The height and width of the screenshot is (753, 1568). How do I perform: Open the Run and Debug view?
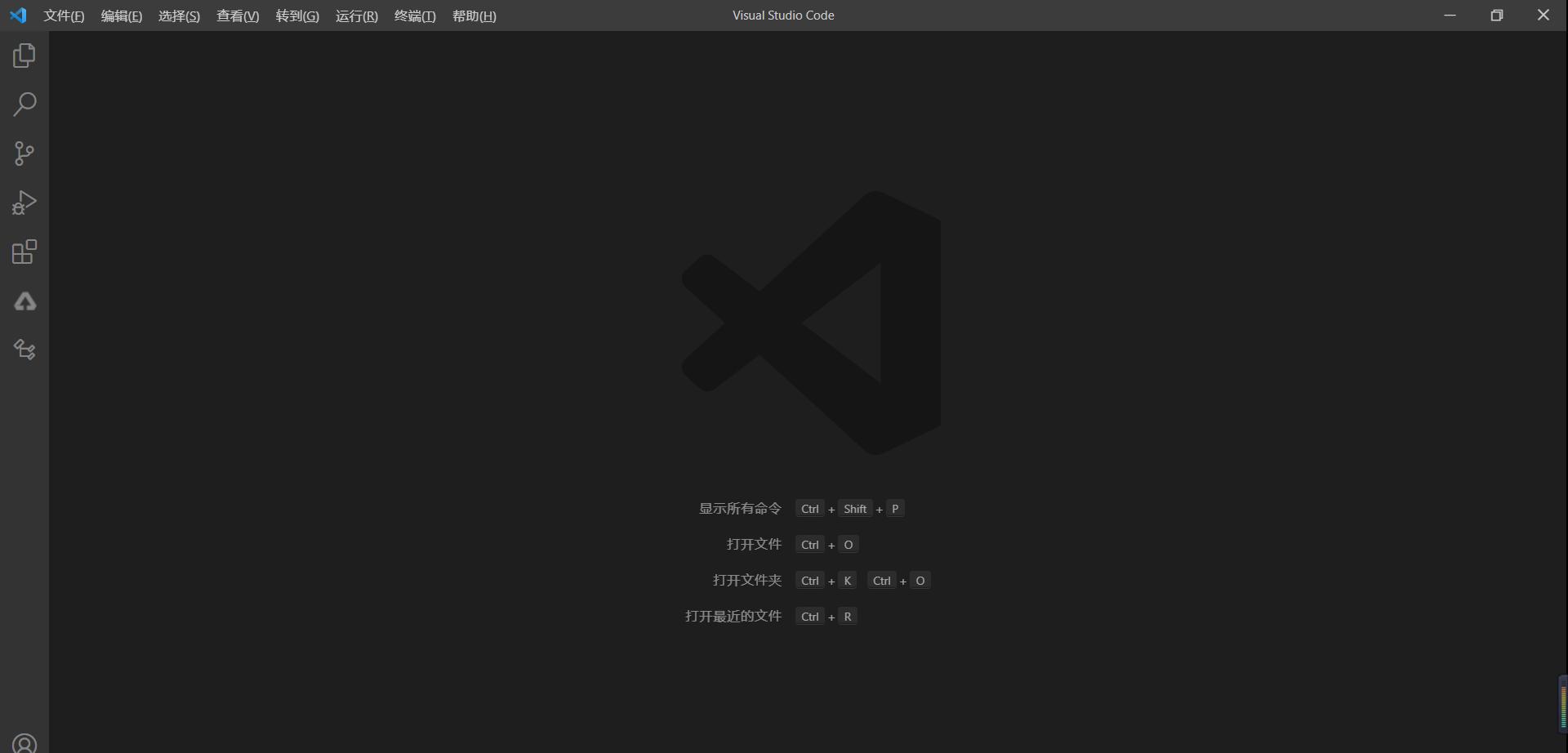coord(24,203)
